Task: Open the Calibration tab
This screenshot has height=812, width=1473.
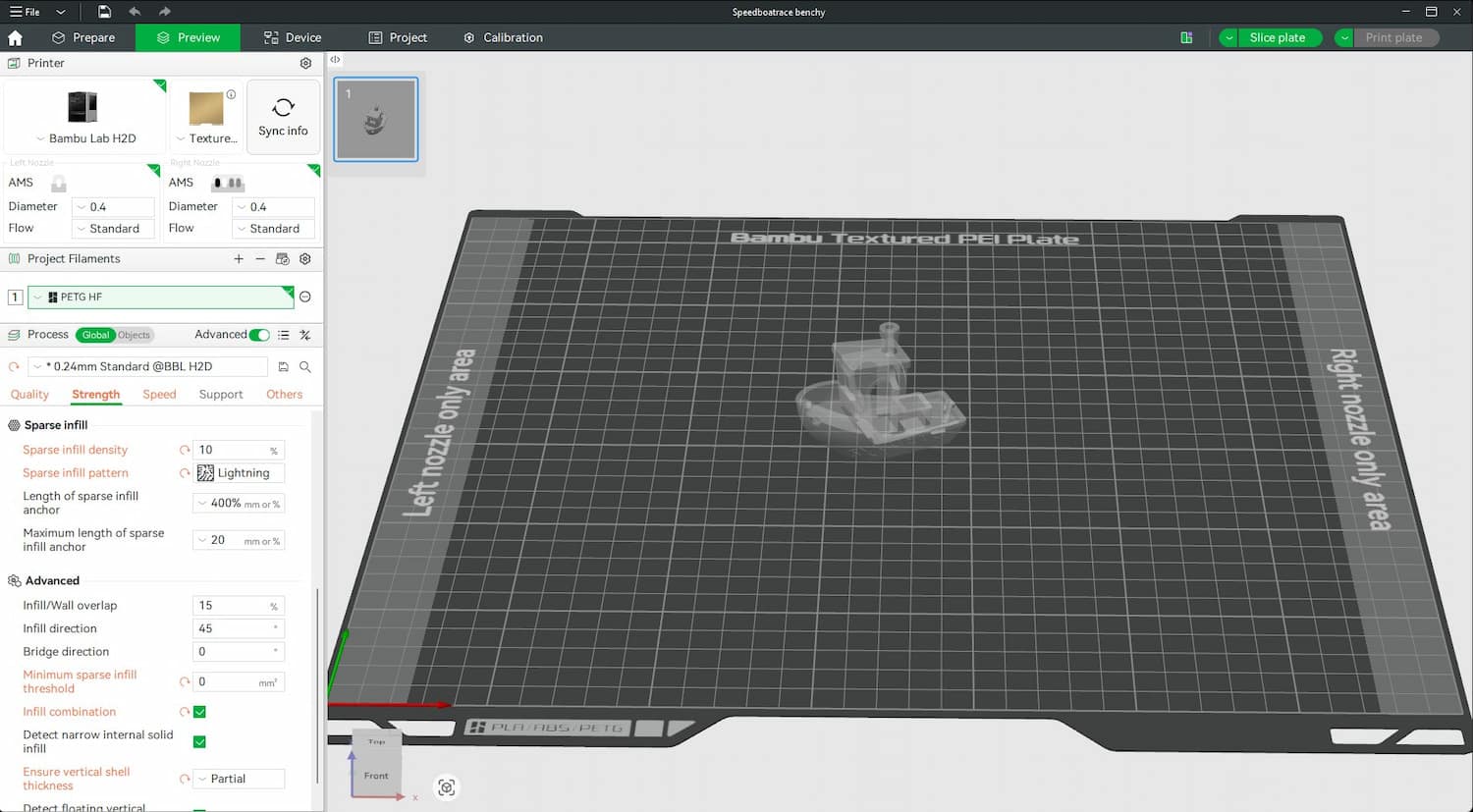Action: [503, 37]
